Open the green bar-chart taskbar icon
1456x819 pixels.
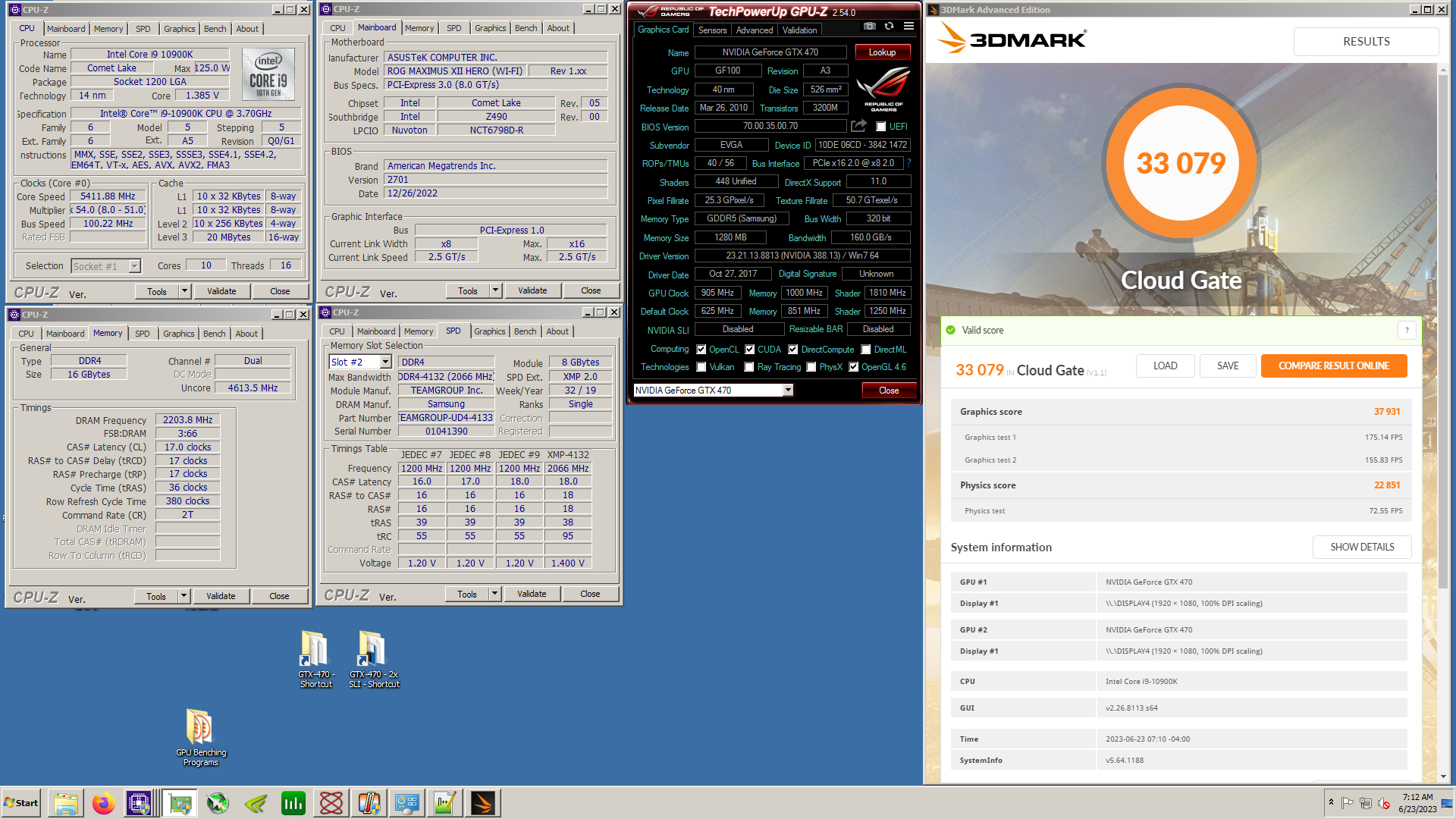click(293, 803)
